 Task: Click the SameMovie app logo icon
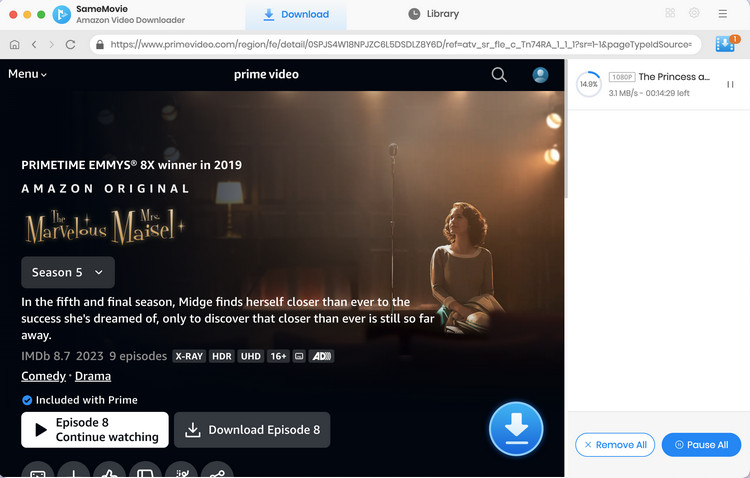click(61, 14)
